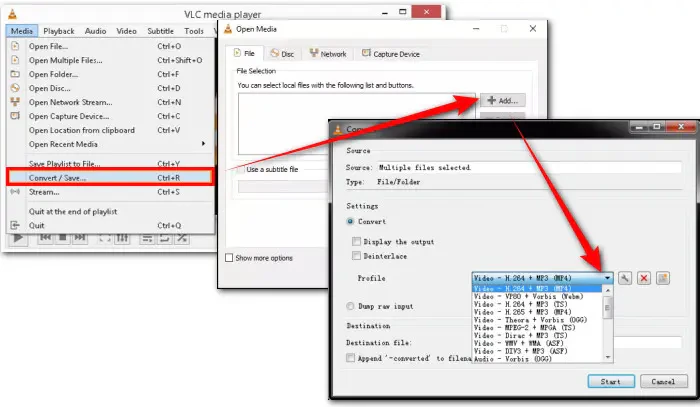Choose Video - WMV + WMA (ASF) profile
This screenshot has height=407, width=700.
[x=539, y=343]
